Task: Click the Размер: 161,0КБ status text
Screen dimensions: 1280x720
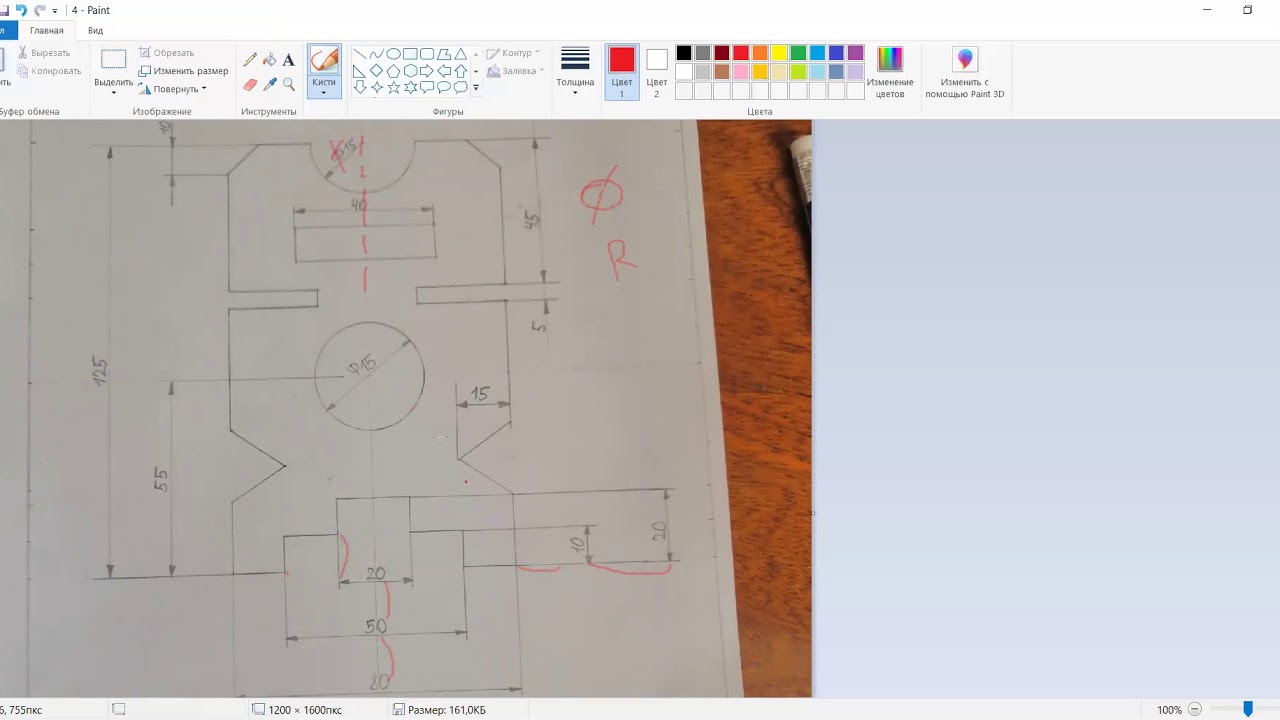Action: (447, 710)
